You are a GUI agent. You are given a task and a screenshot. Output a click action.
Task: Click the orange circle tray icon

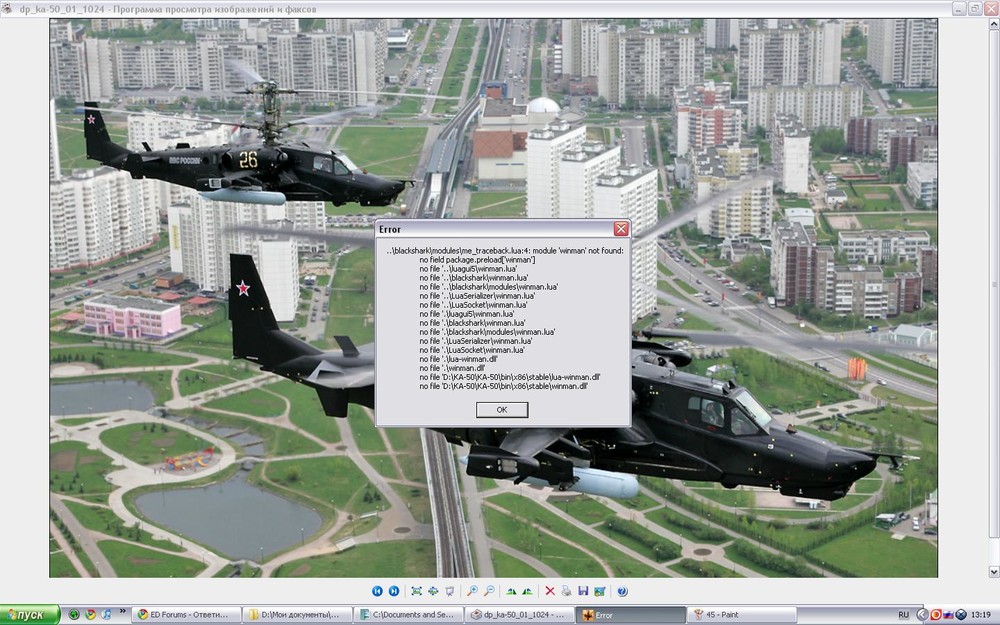coord(936,615)
